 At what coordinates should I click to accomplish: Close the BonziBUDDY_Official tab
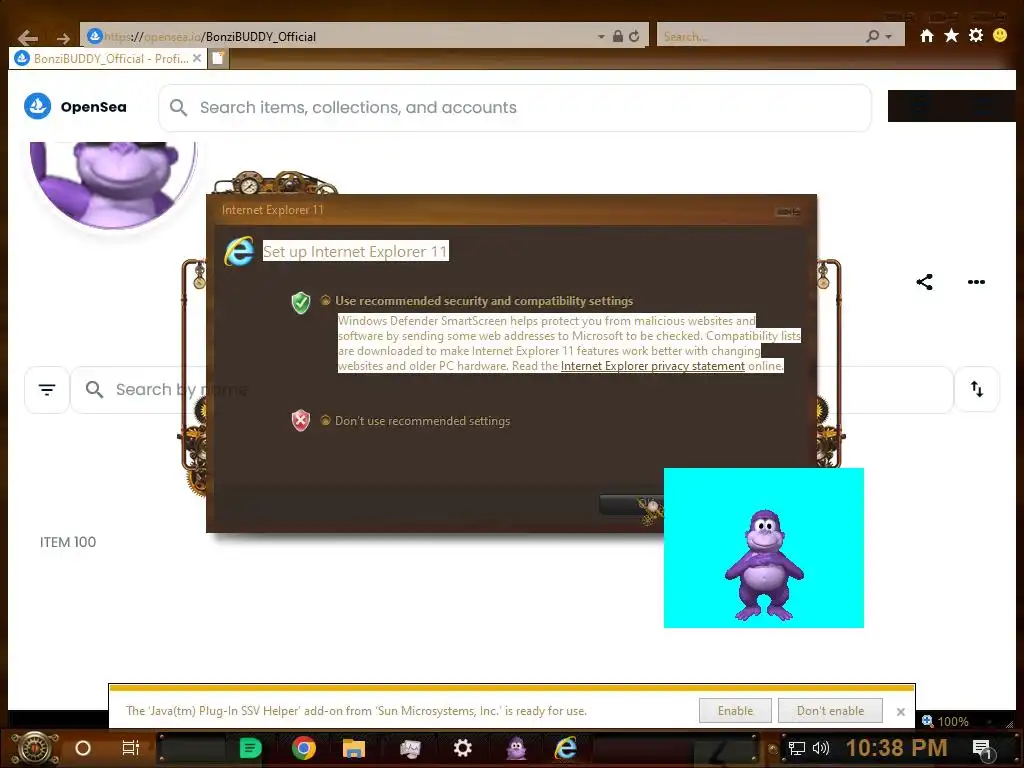point(197,58)
